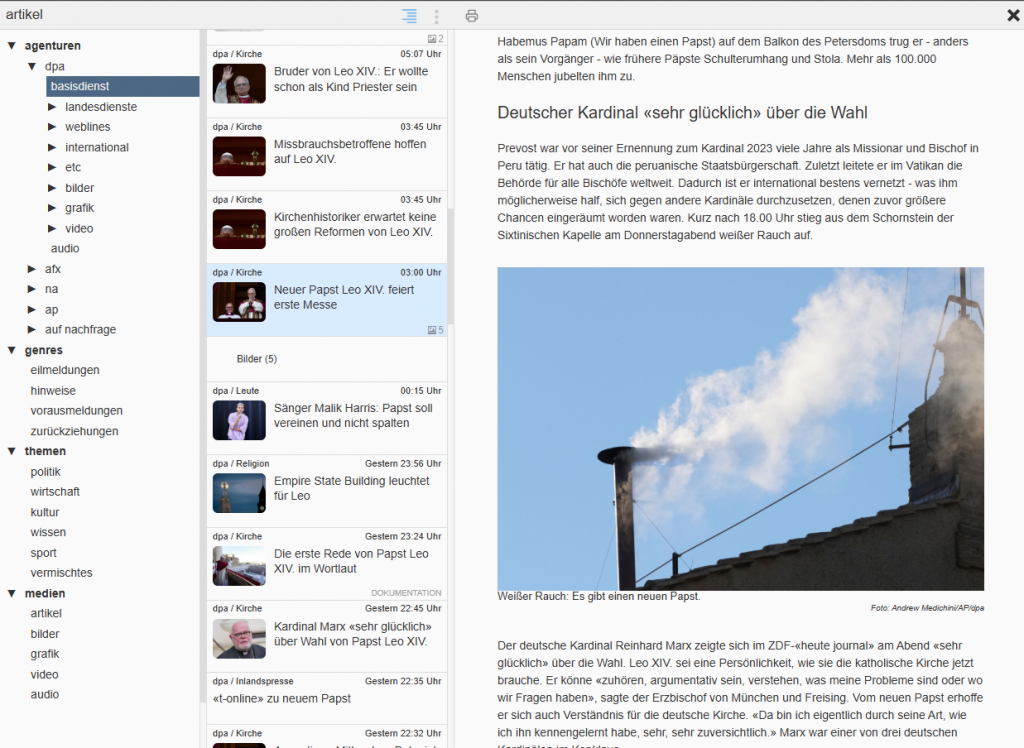Select bilder under medien
The width and height of the screenshot is (1024, 748).
[x=44, y=634]
